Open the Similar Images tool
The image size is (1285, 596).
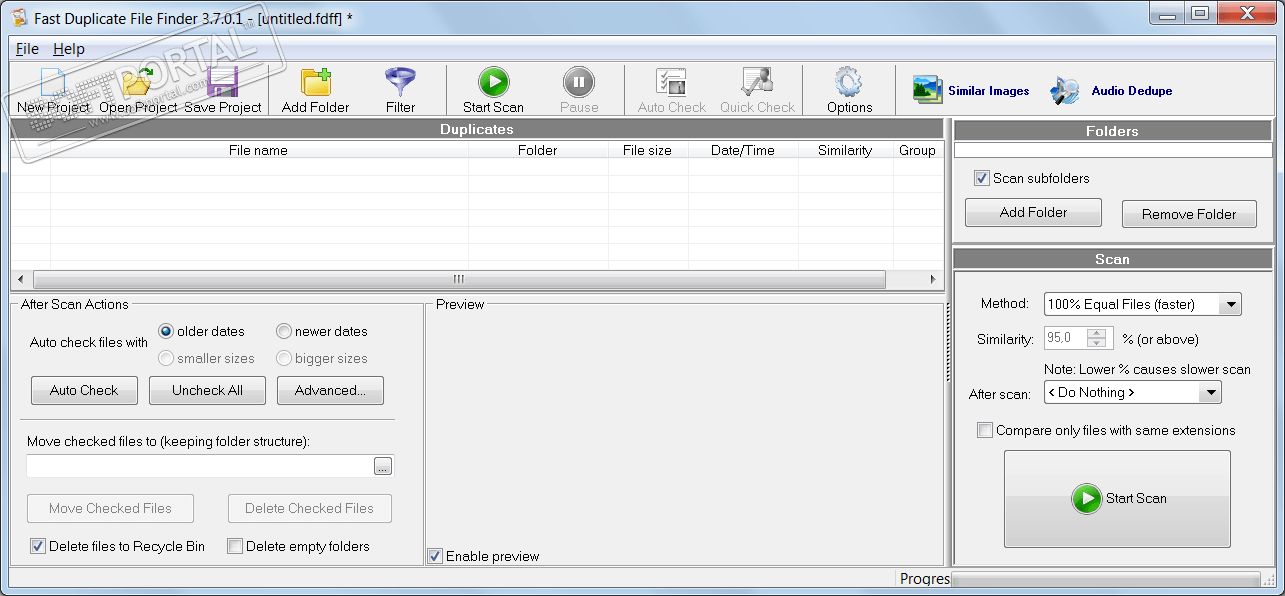[x=971, y=90]
